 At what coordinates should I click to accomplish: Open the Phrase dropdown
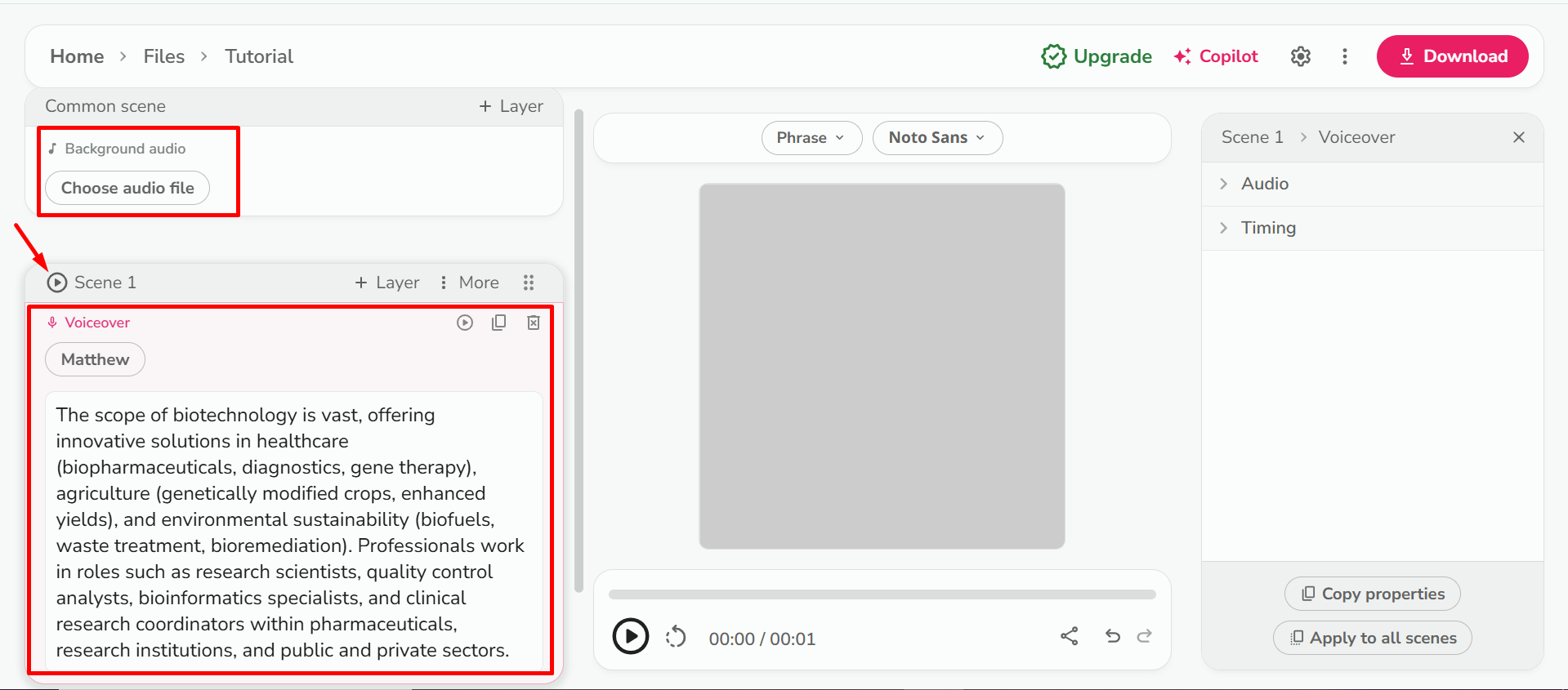(811, 138)
